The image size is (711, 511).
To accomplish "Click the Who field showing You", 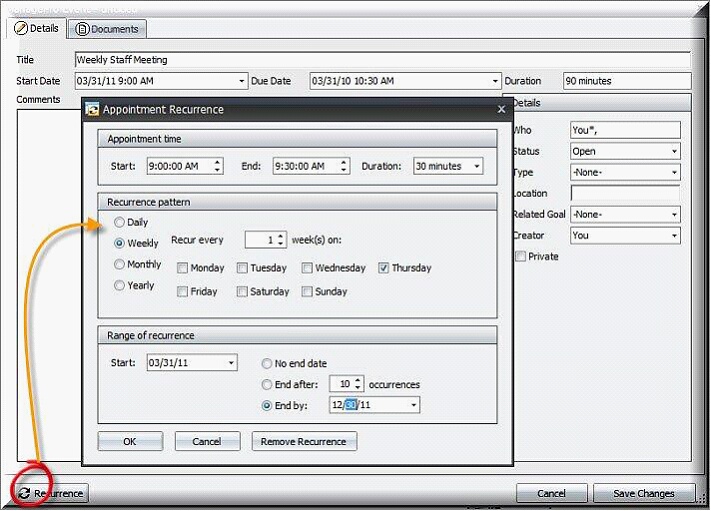I will coord(625,130).
